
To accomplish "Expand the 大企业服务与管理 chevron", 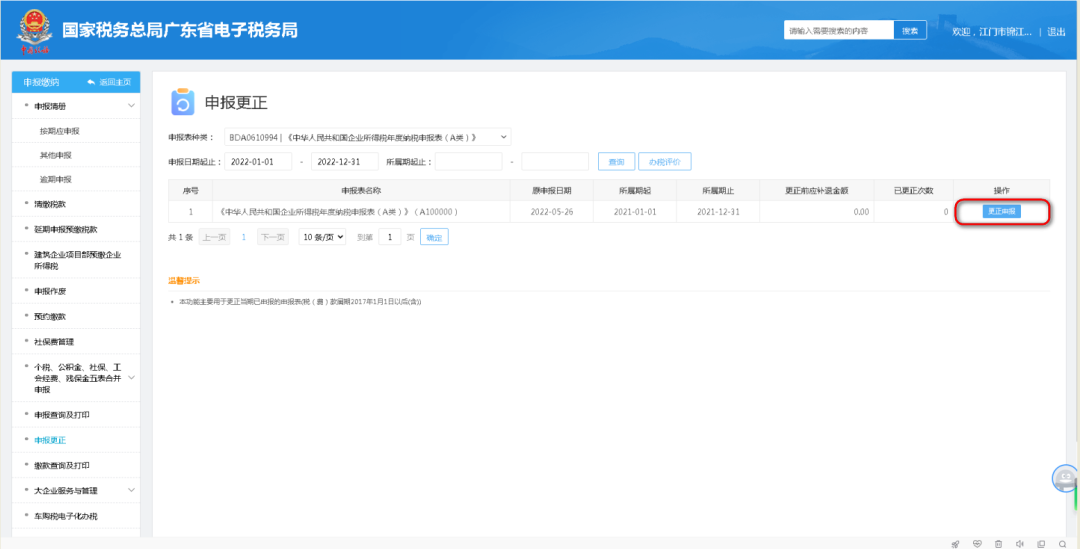I will [x=131, y=490].
